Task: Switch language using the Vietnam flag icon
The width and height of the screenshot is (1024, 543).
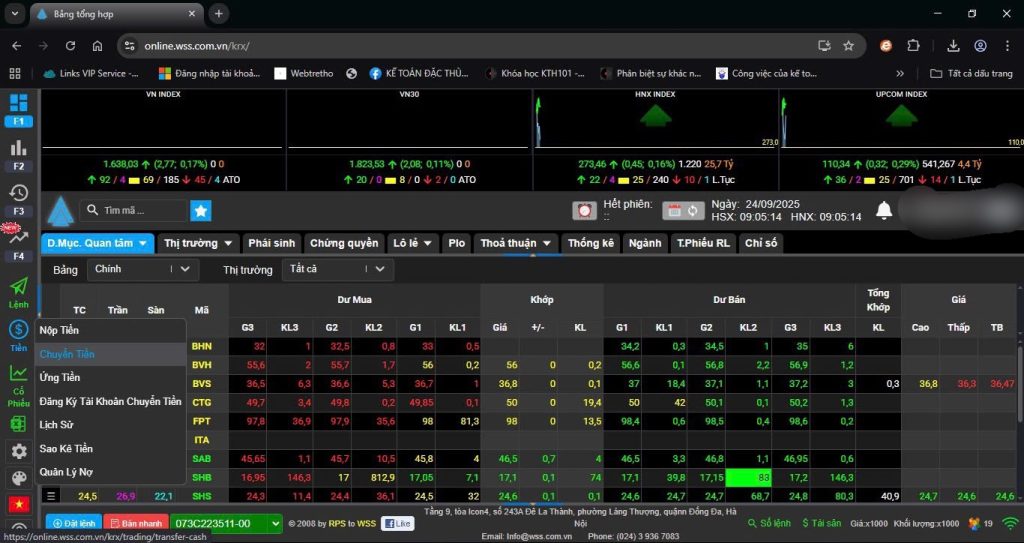Action: click(x=18, y=503)
